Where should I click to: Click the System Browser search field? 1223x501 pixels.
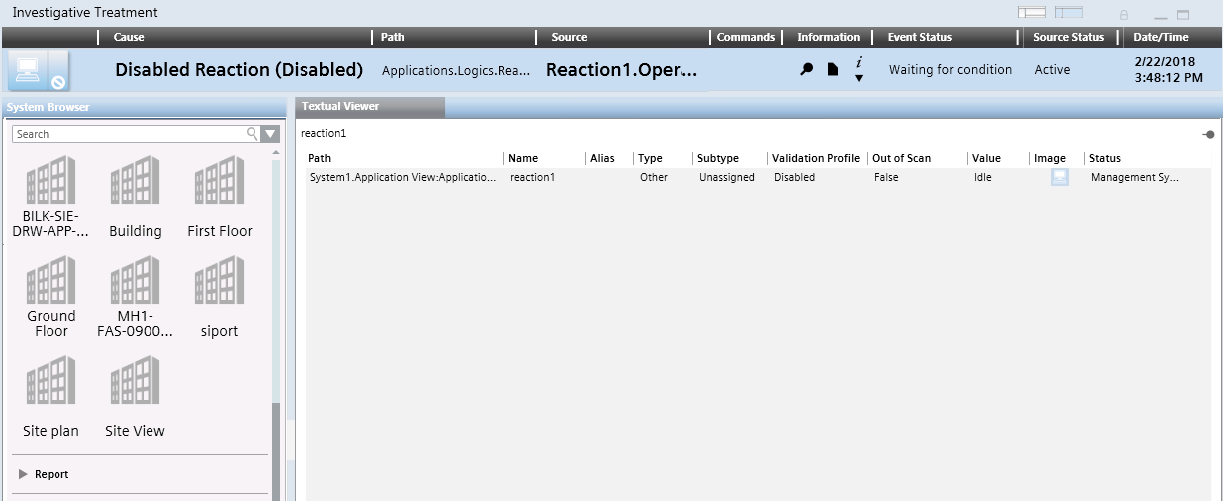coord(128,134)
